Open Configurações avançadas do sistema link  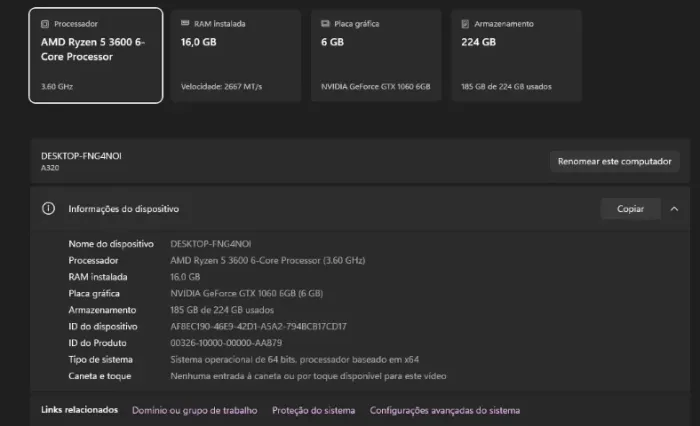tap(445, 410)
